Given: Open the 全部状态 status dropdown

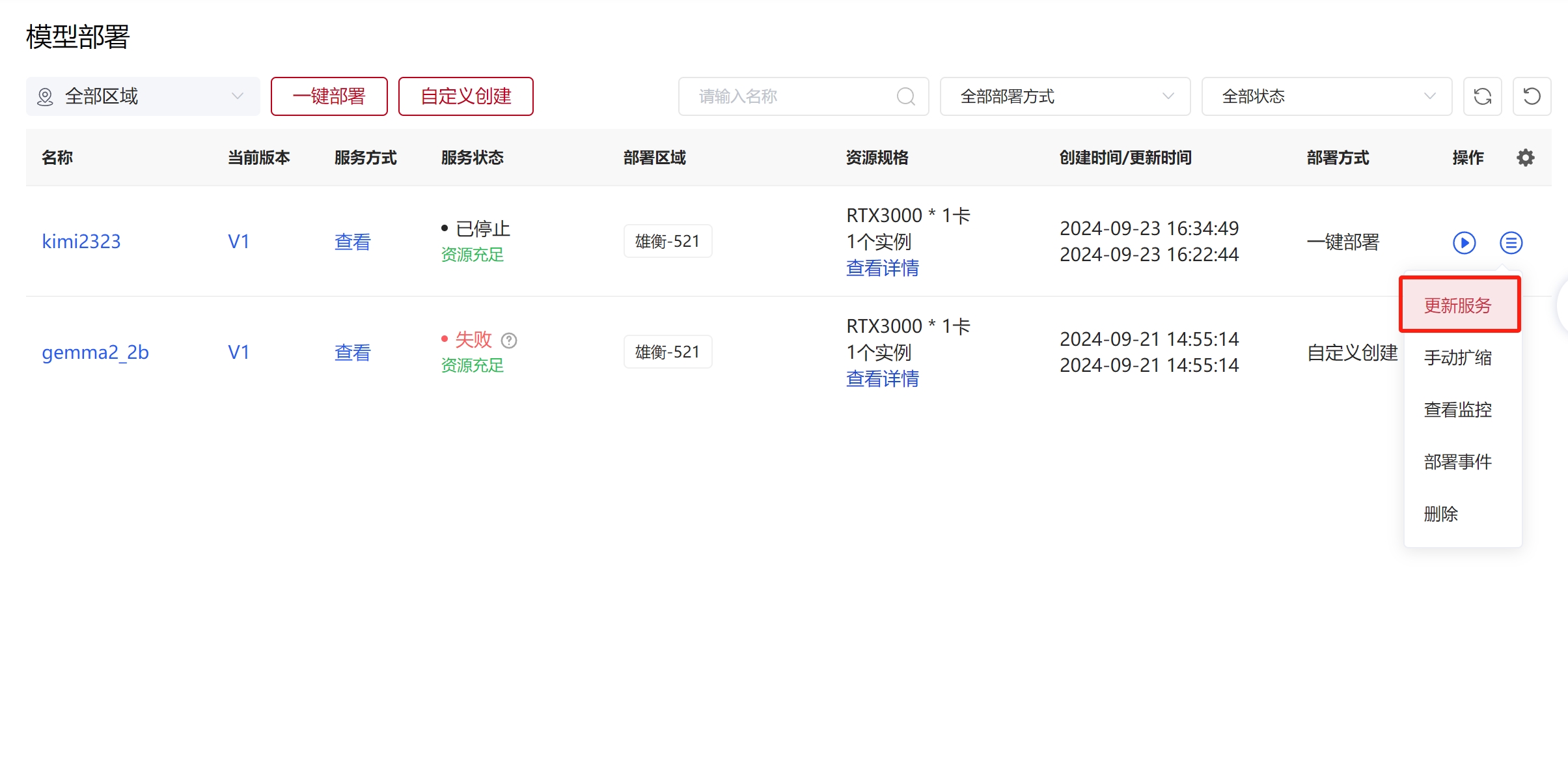Looking at the screenshot, I should pyautogui.click(x=1326, y=96).
